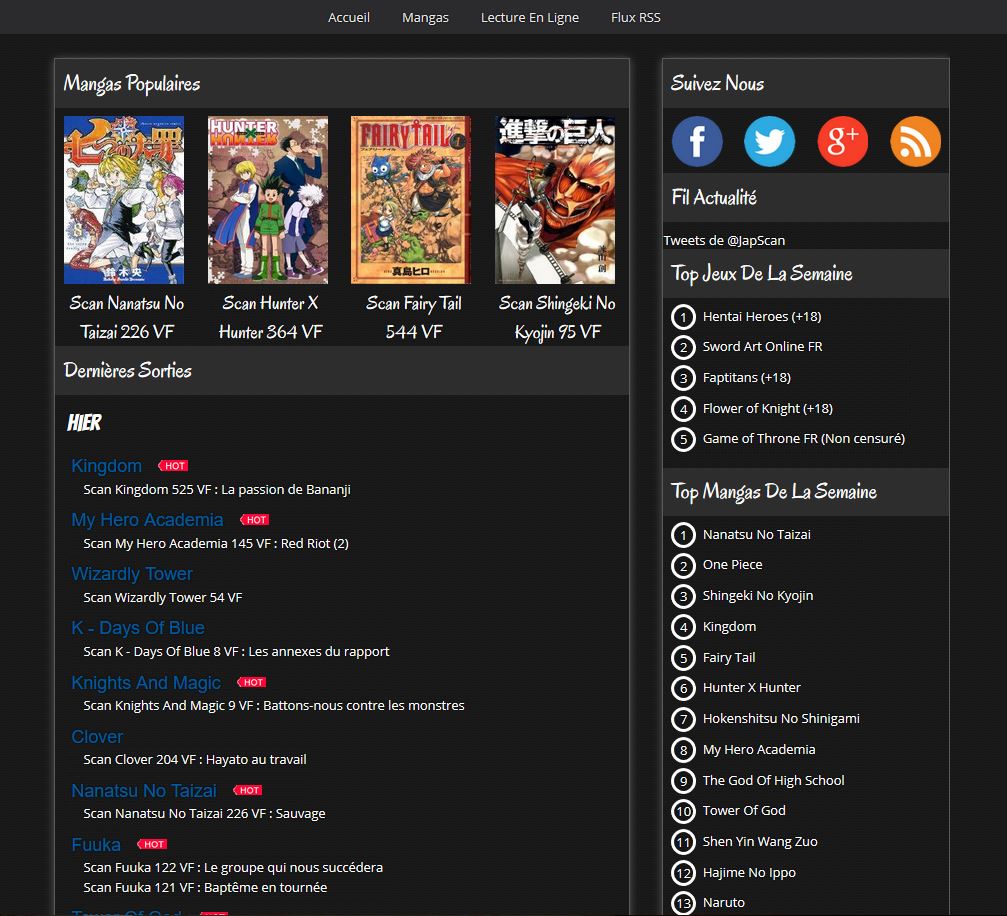This screenshot has height=916, width=1007.
Task: Open the Wizardly Tower title link
Action: (x=132, y=574)
